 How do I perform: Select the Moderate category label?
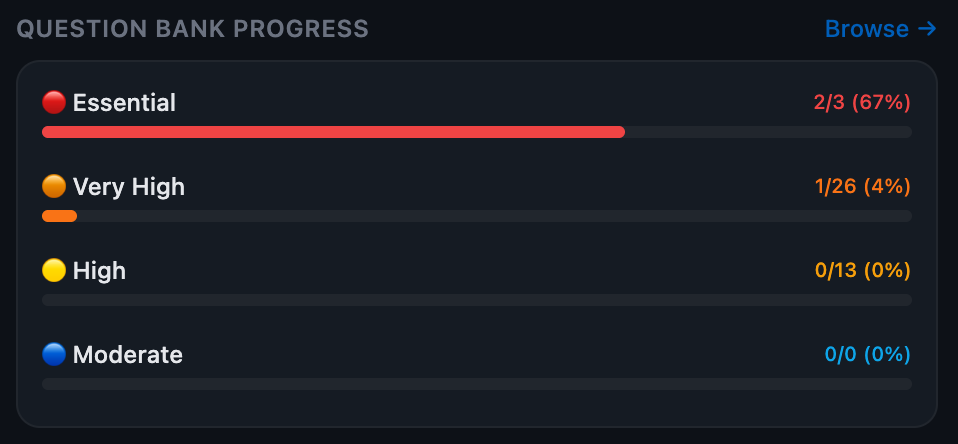[128, 354]
